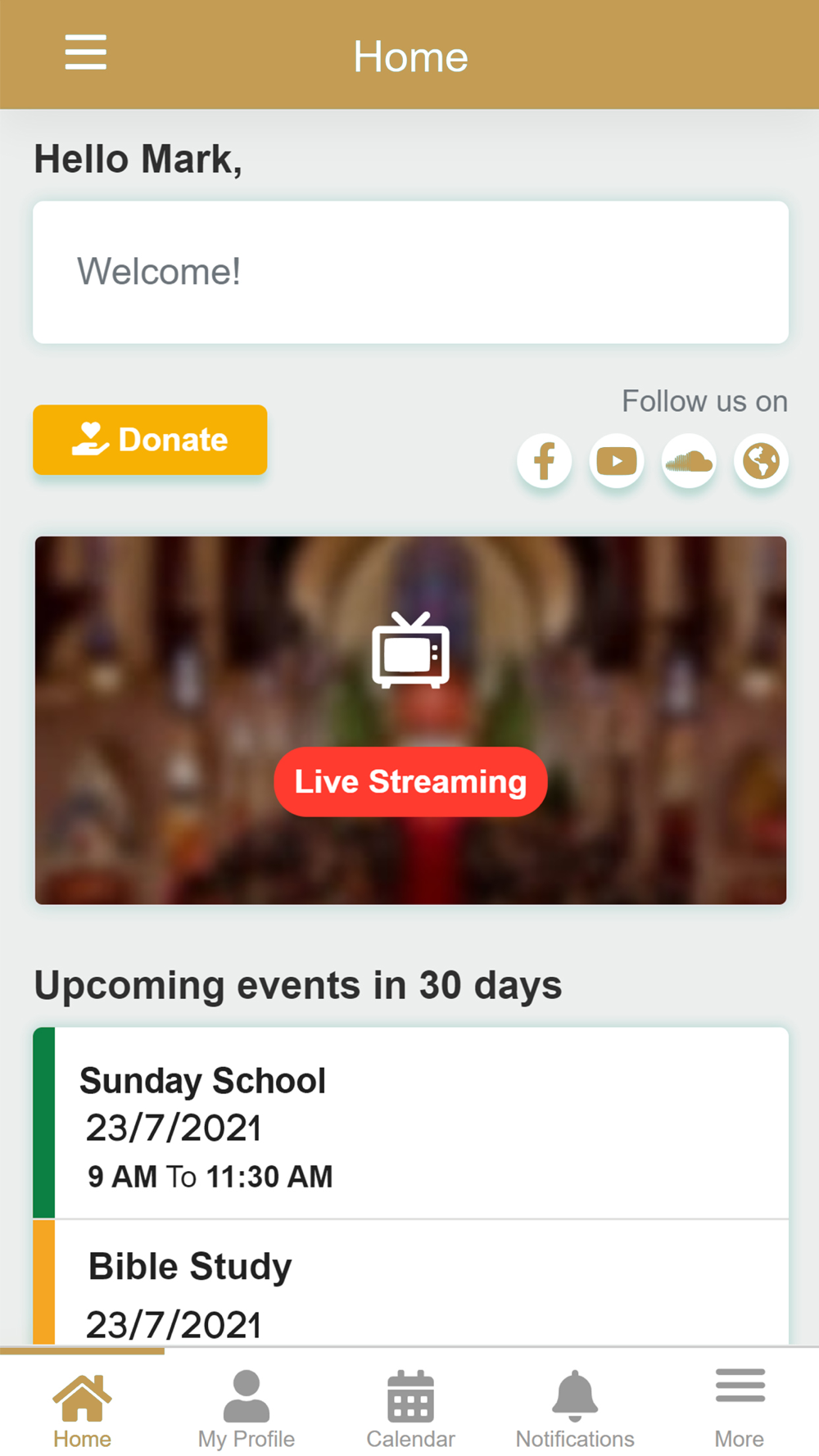The image size is (819, 1456).
Task: Switch to Calendar tab
Action: point(410,1409)
